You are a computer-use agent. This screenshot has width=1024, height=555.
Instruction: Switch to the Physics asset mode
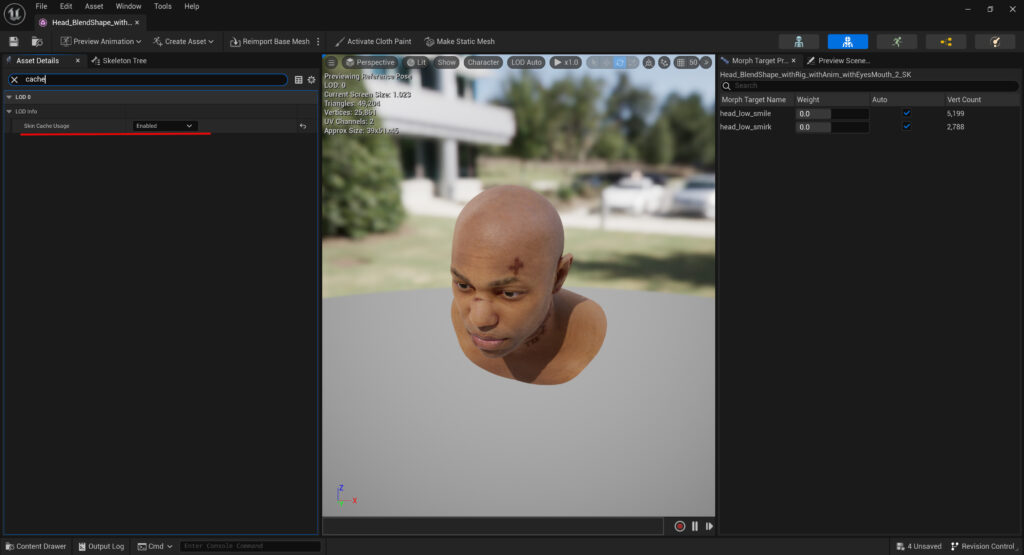pos(994,41)
